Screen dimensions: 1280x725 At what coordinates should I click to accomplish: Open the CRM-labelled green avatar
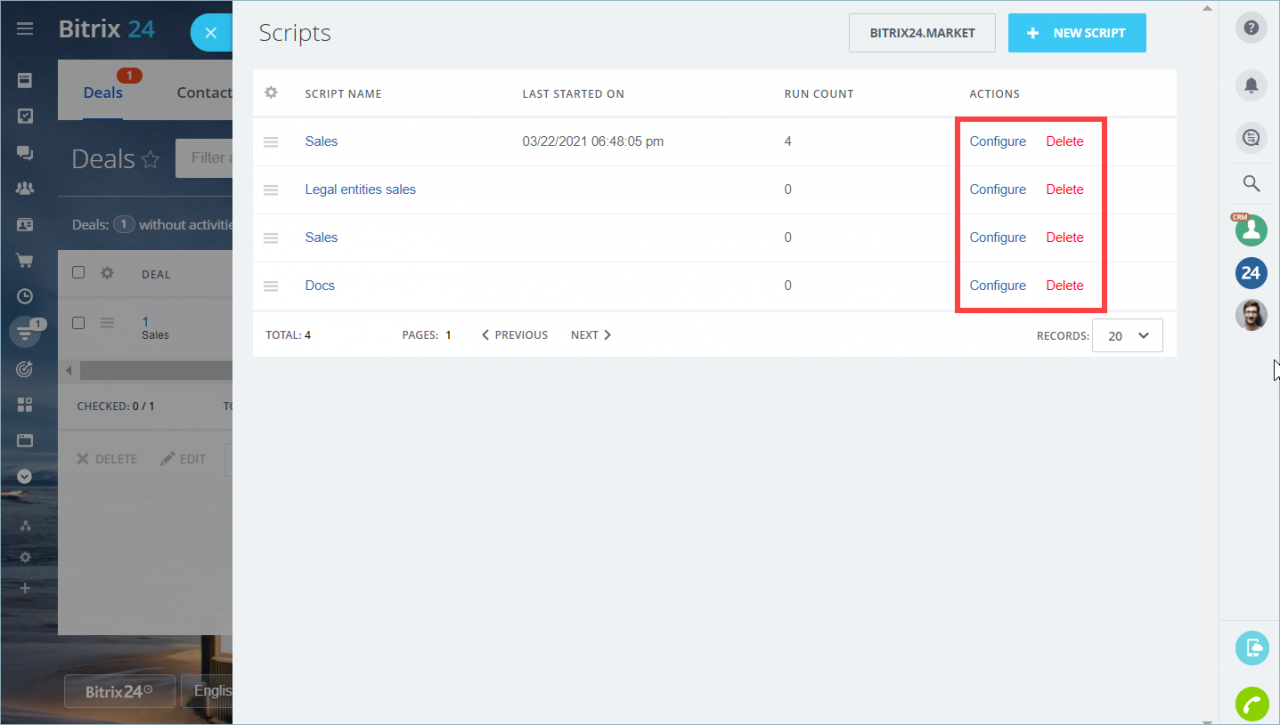[x=1251, y=229]
